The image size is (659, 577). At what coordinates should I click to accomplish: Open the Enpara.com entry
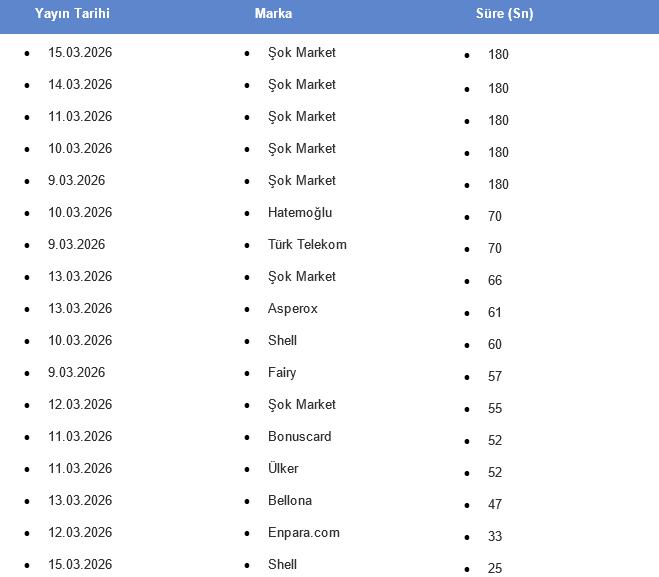(304, 532)
